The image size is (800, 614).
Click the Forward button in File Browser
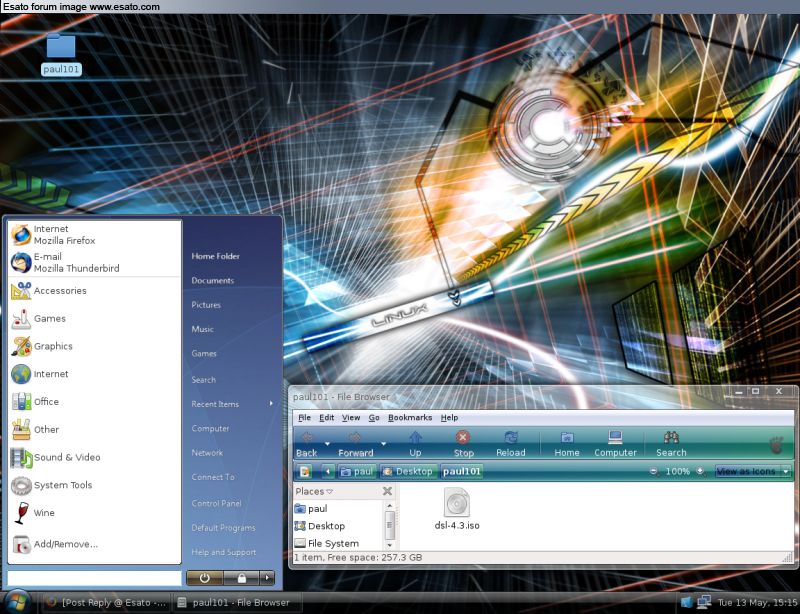[356, 444]
